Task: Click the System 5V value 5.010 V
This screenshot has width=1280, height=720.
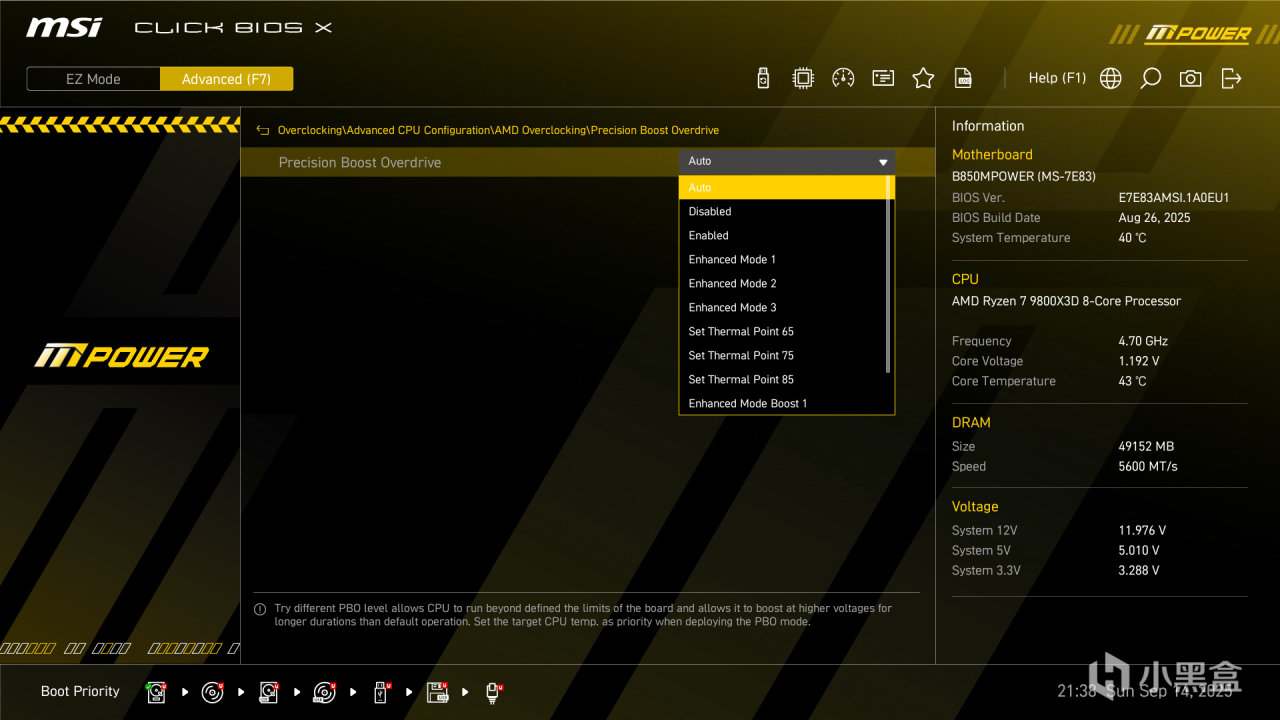Action: point(1140,550)
